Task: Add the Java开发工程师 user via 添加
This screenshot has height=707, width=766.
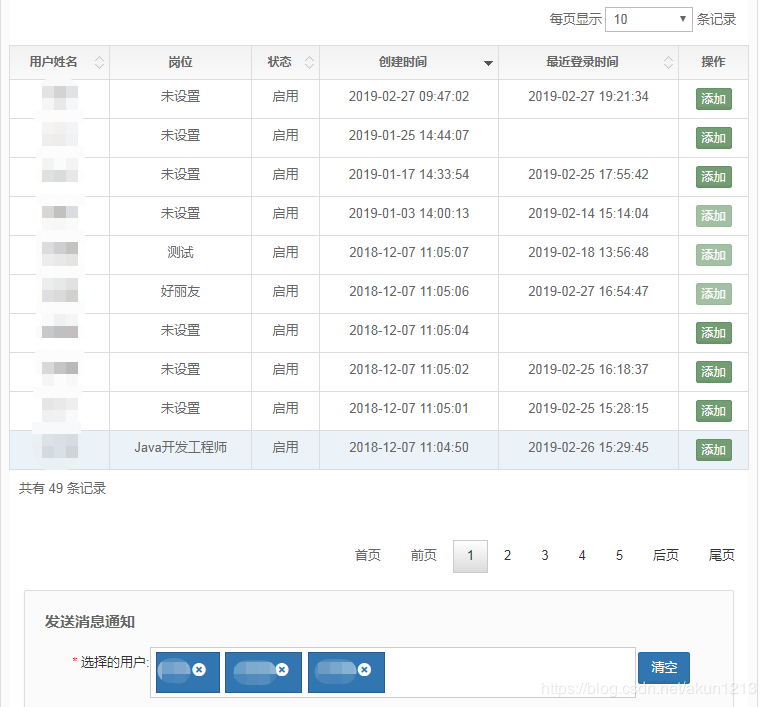Action: tap(713, 450)
